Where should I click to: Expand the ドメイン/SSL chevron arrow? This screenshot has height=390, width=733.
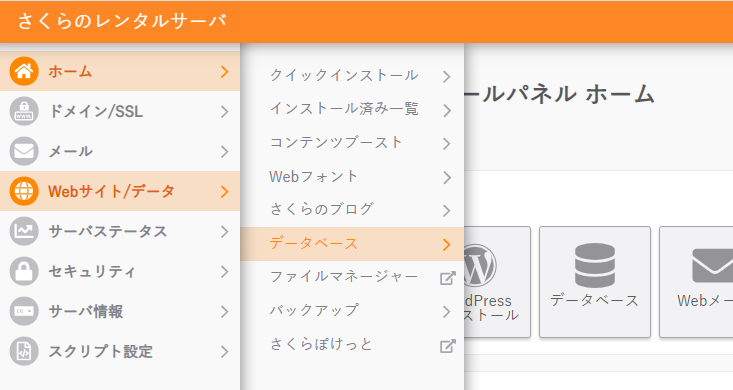pos(224,111)
